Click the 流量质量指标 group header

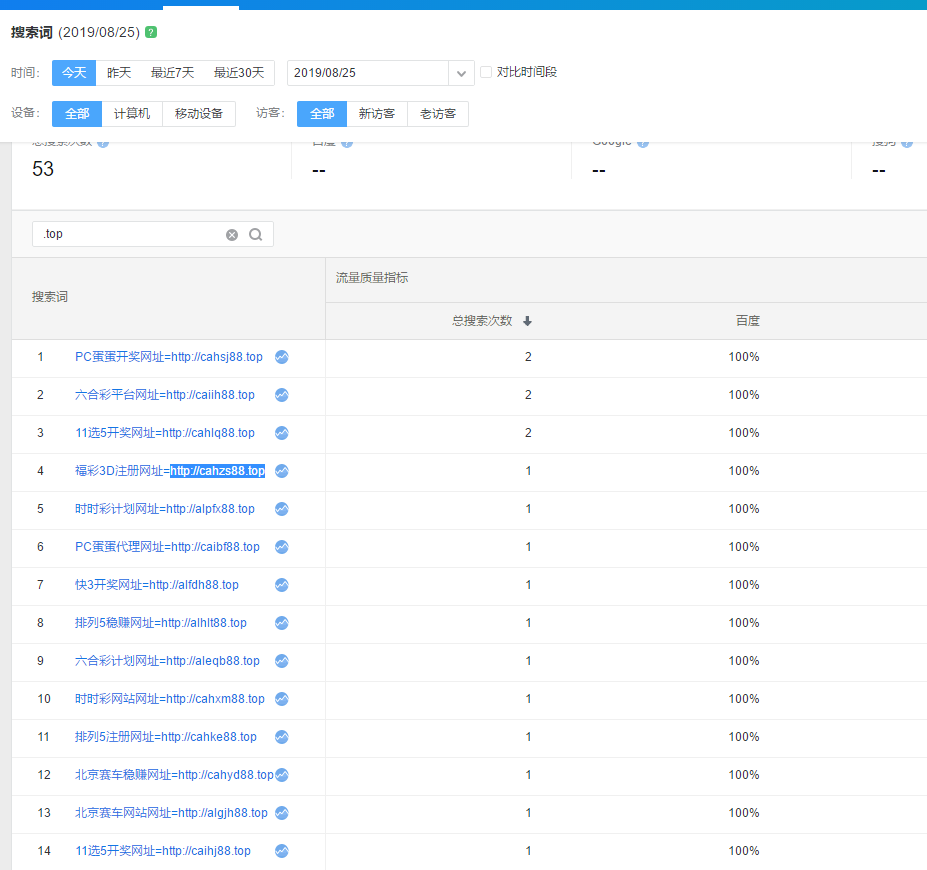coord(372,278)
